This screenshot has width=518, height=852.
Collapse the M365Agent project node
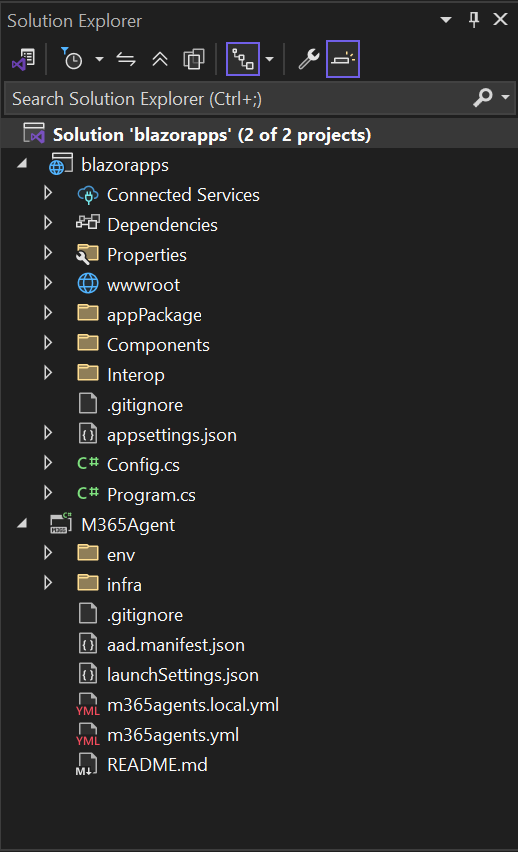coord(22,524)
